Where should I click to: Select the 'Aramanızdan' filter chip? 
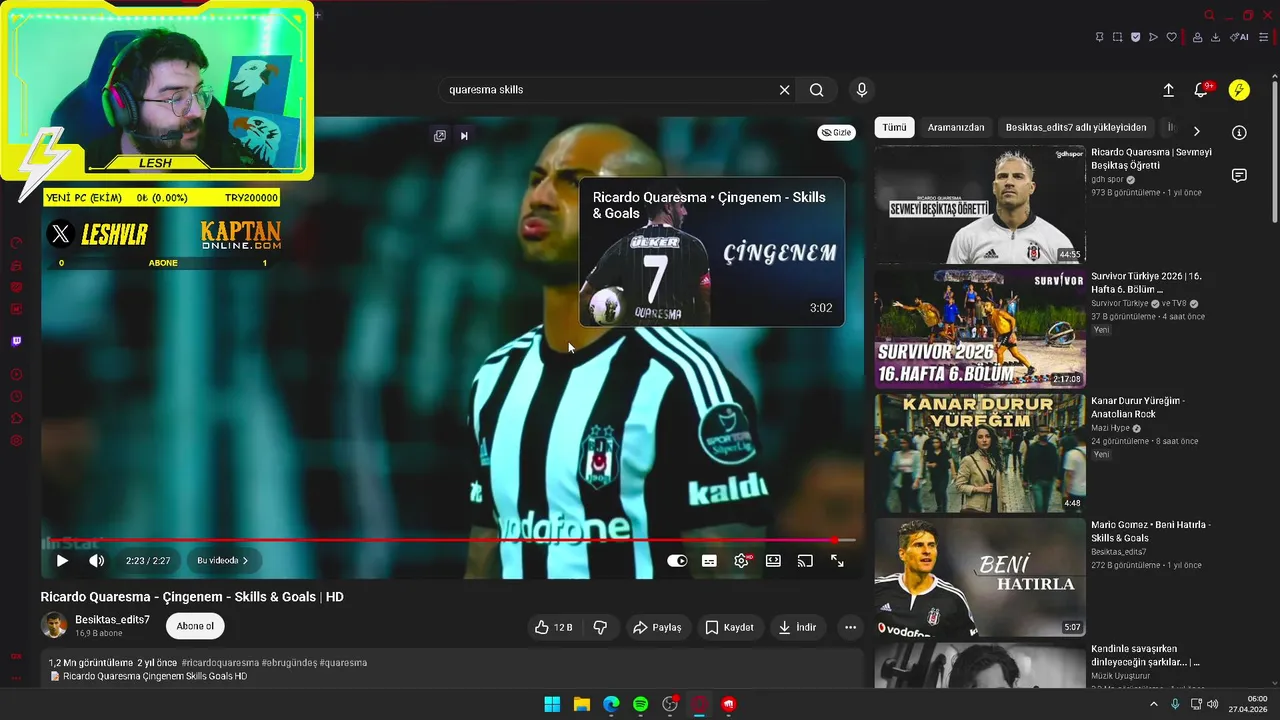click(x=956, y=127)
